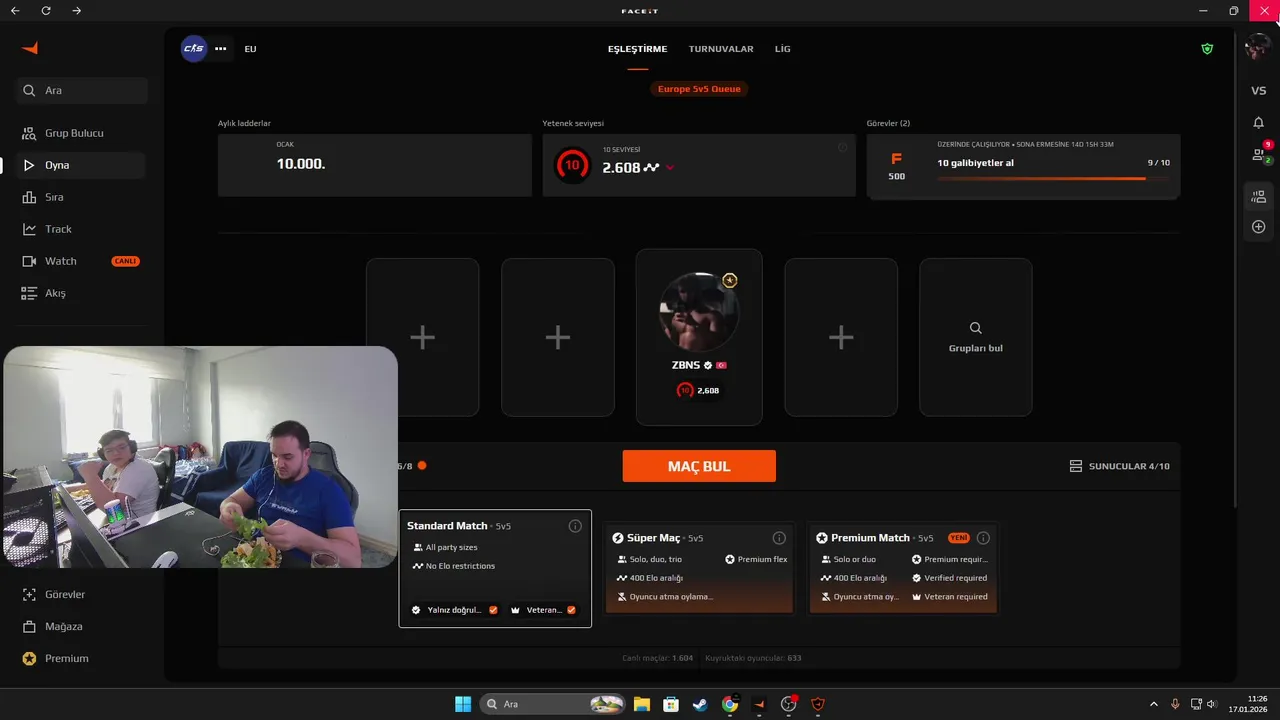Click the CS game logo icon

pos(194,48)
